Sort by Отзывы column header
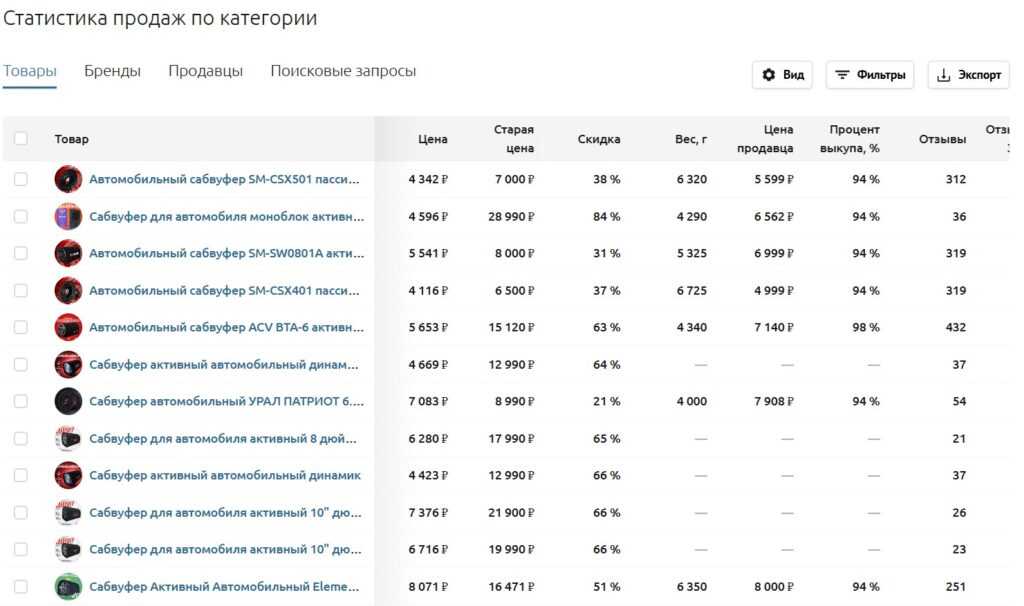Screen dimensions: 1024x606 [942, 139]
